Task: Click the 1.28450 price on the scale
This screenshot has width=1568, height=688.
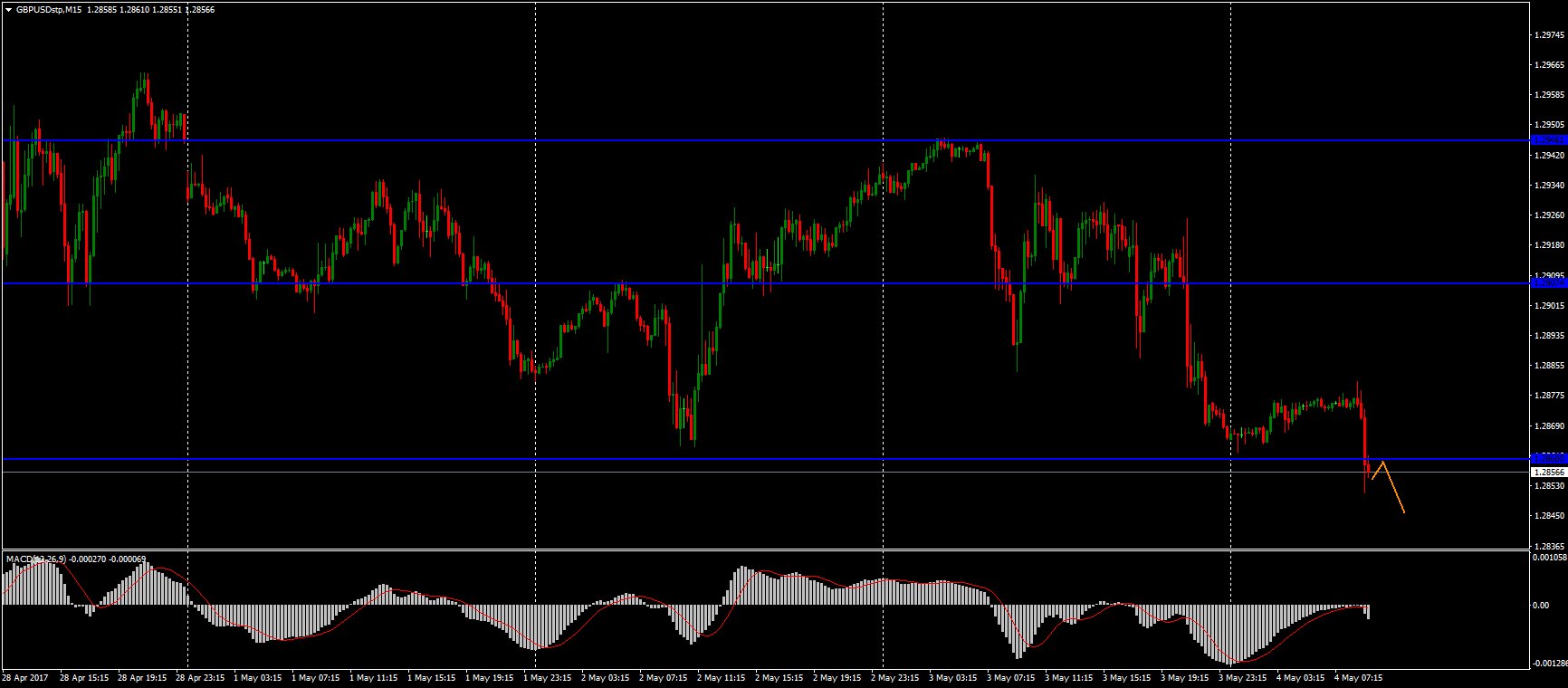Action: pos(1548,515)
